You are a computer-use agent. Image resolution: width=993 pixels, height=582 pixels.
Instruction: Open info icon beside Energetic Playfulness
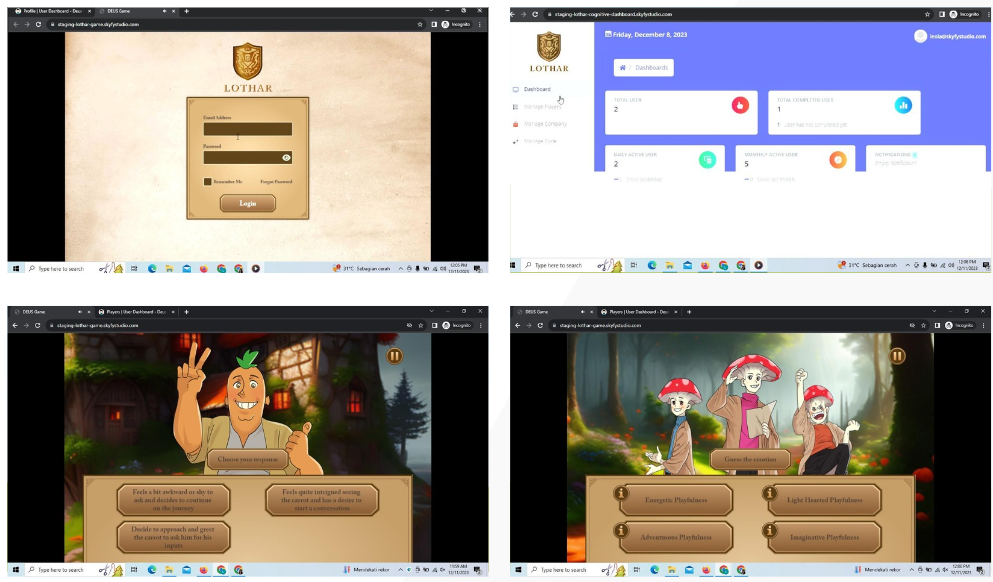pyautogui.click(x=621, y=493)
